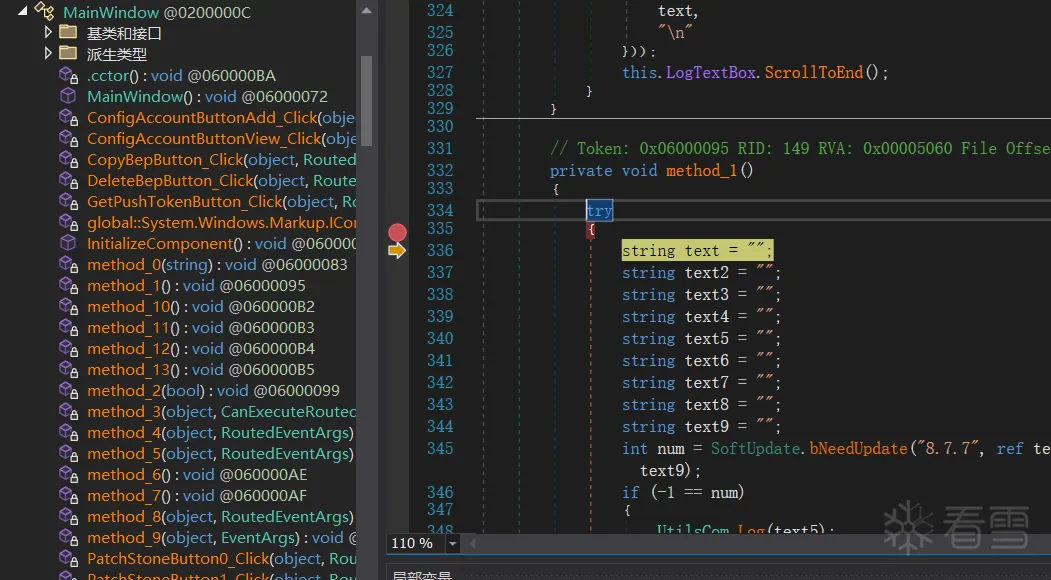Select the ConfigAccountButtonAdd_Click tree node
Image resolution: width=1051 pixels, height=580 pixels.
pyautogui.click(x=221, y=117)
